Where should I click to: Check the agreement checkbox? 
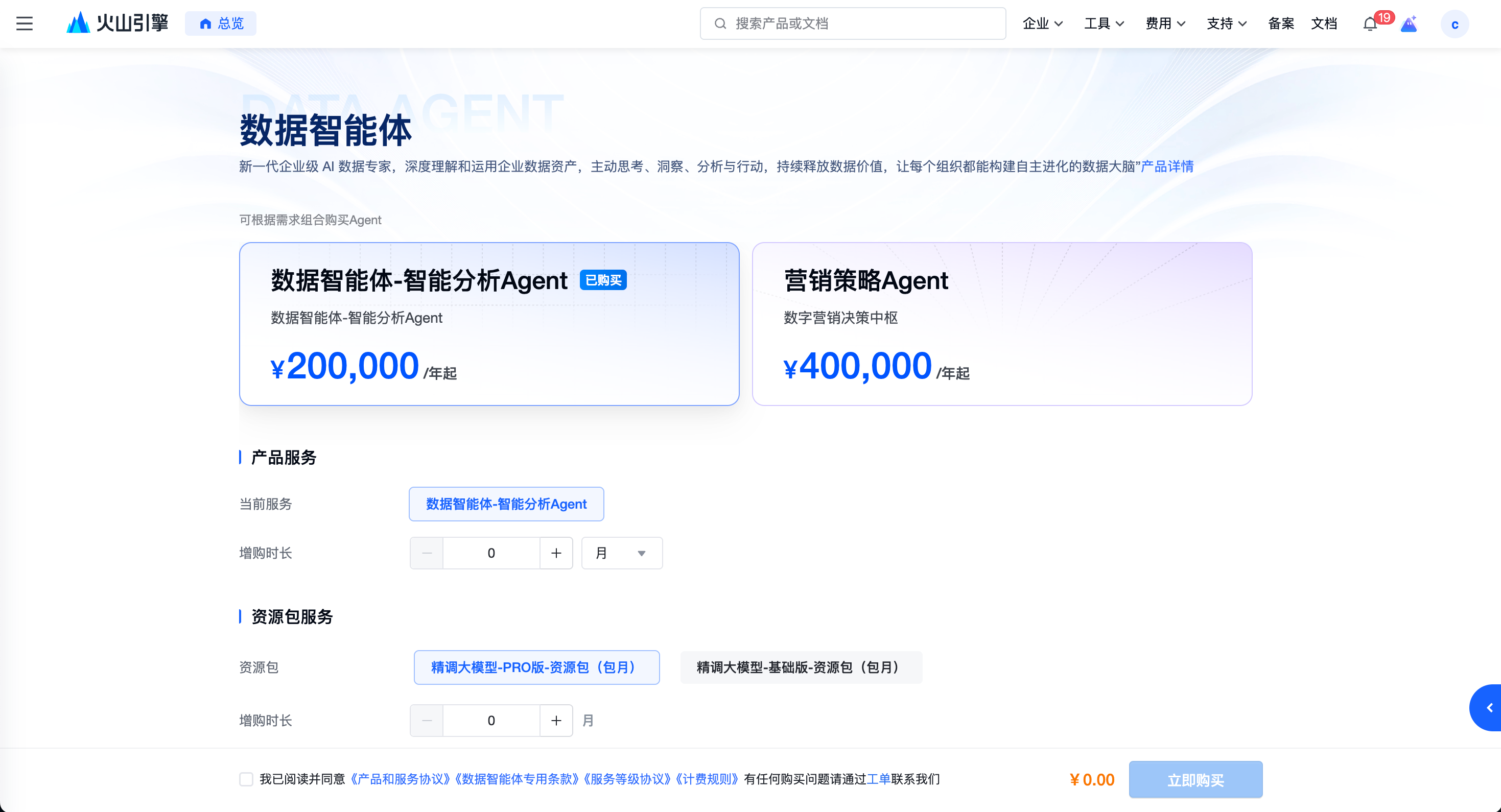pos(246,779)
